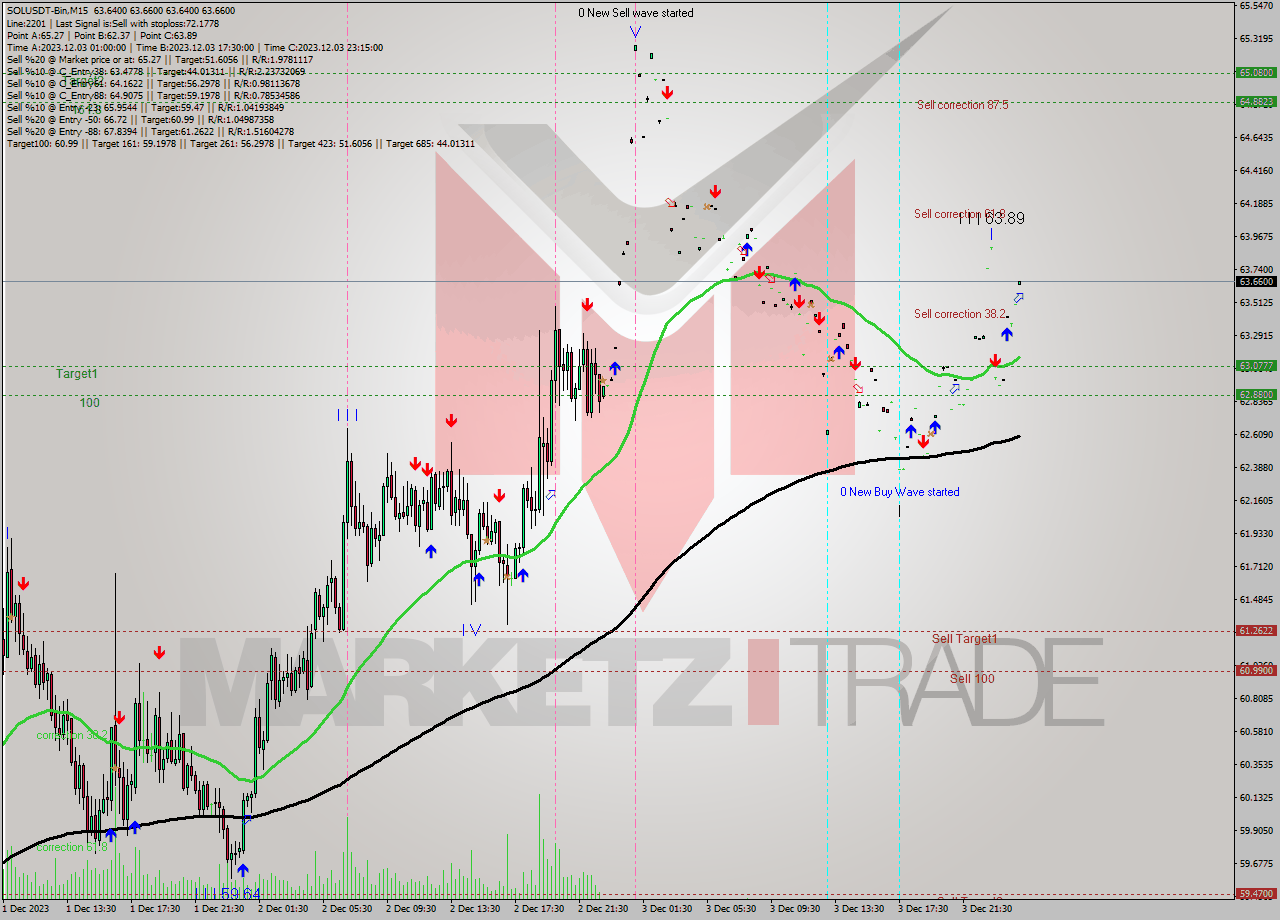Image resolution: width=1280 pixels, height=920 pixels.
Task: Click the 65.5470 price axis value
Action: pyautogui.click(x=1255, y=6)
